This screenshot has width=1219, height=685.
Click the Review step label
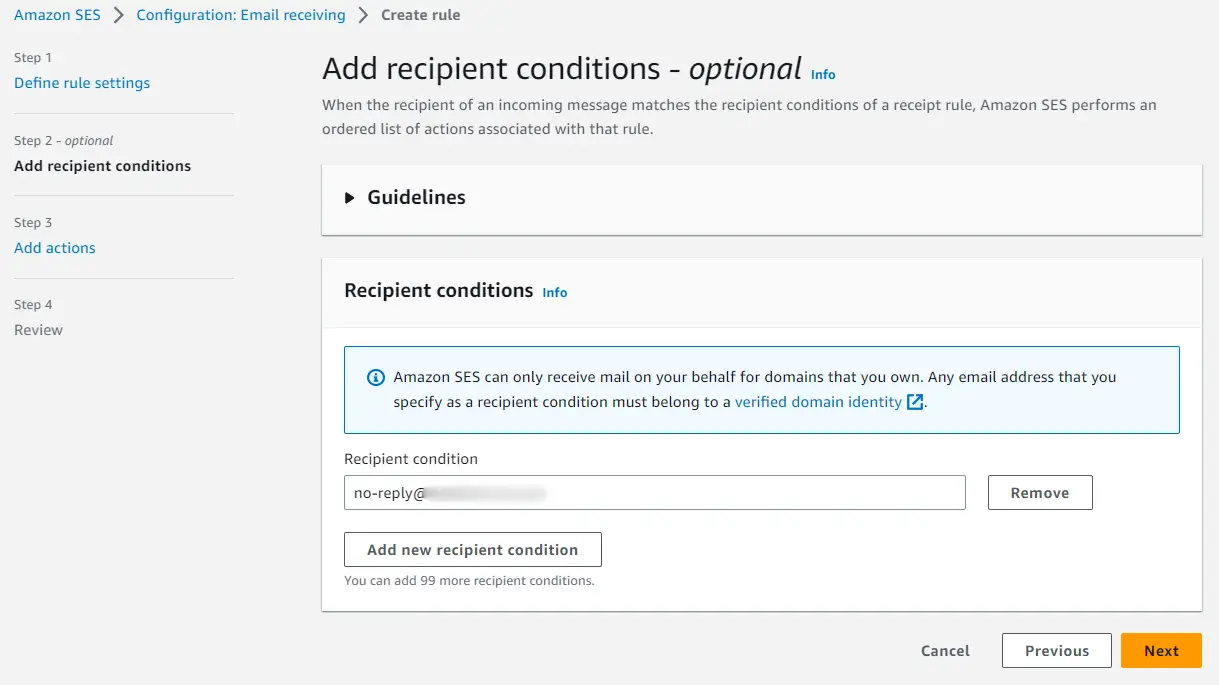click(x=38, y=330)
